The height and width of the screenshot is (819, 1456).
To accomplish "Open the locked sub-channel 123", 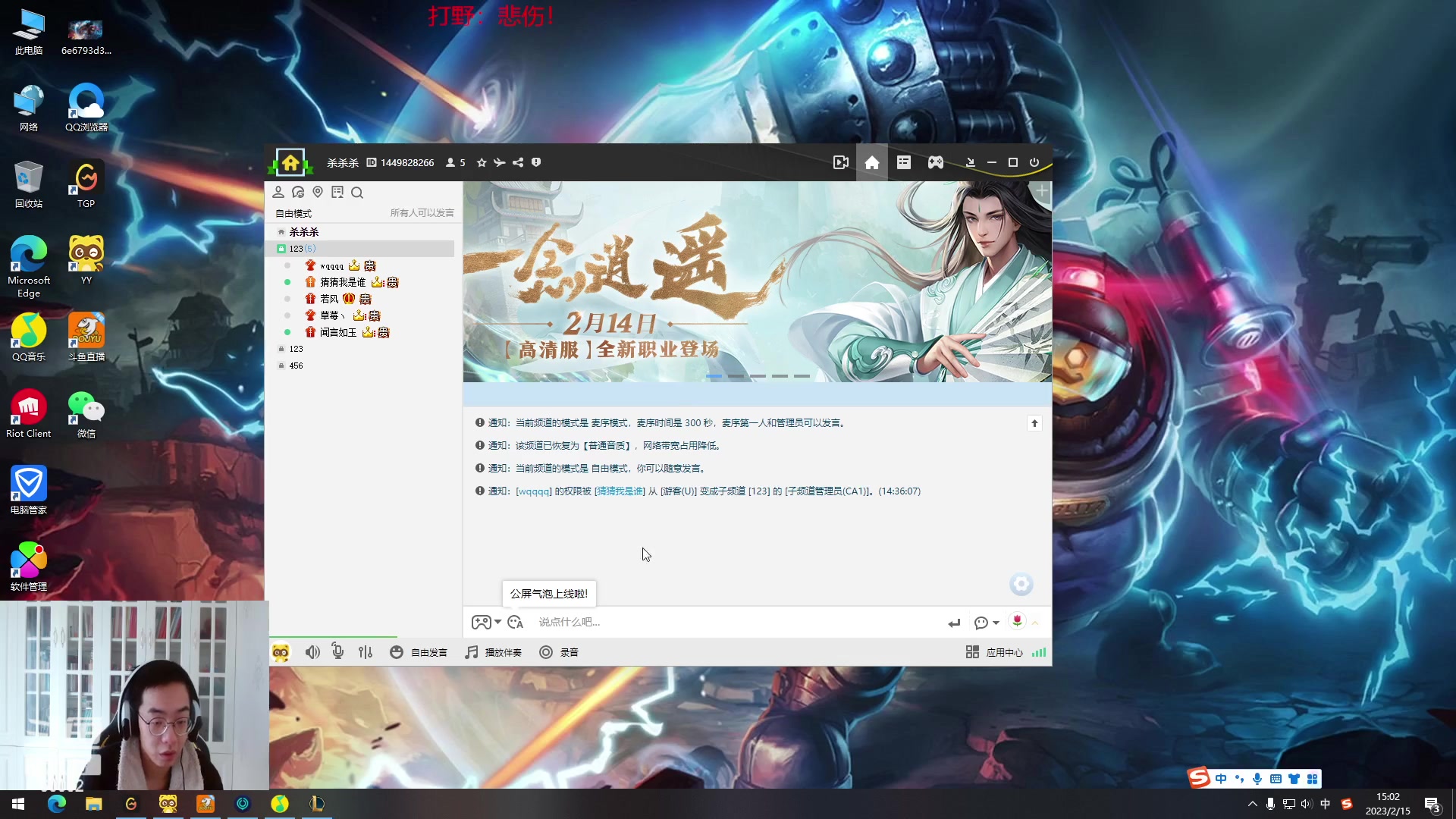I will [296, 349].
